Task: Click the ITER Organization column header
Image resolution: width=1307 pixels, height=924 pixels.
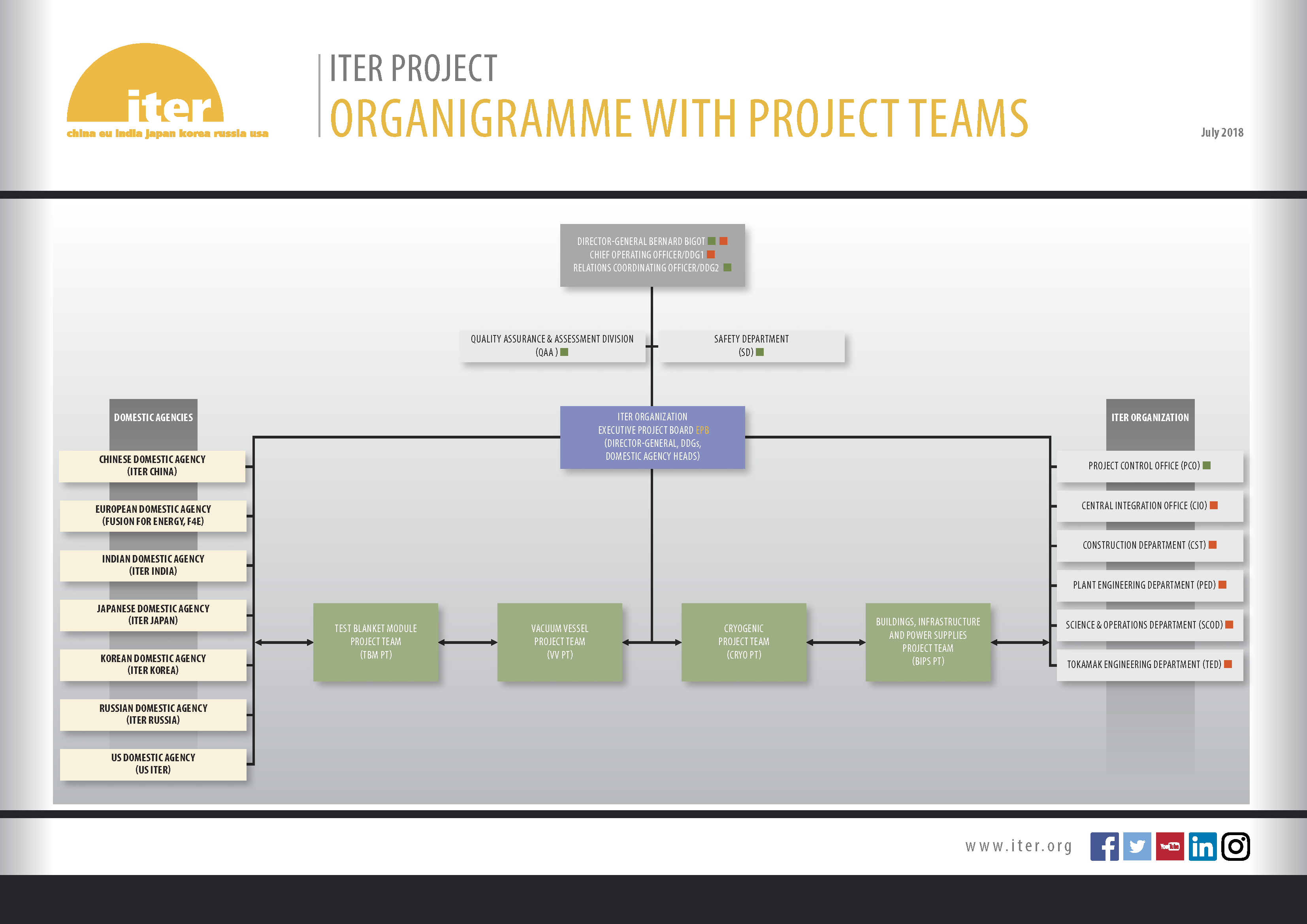Action: click(x=1150, y=418)
